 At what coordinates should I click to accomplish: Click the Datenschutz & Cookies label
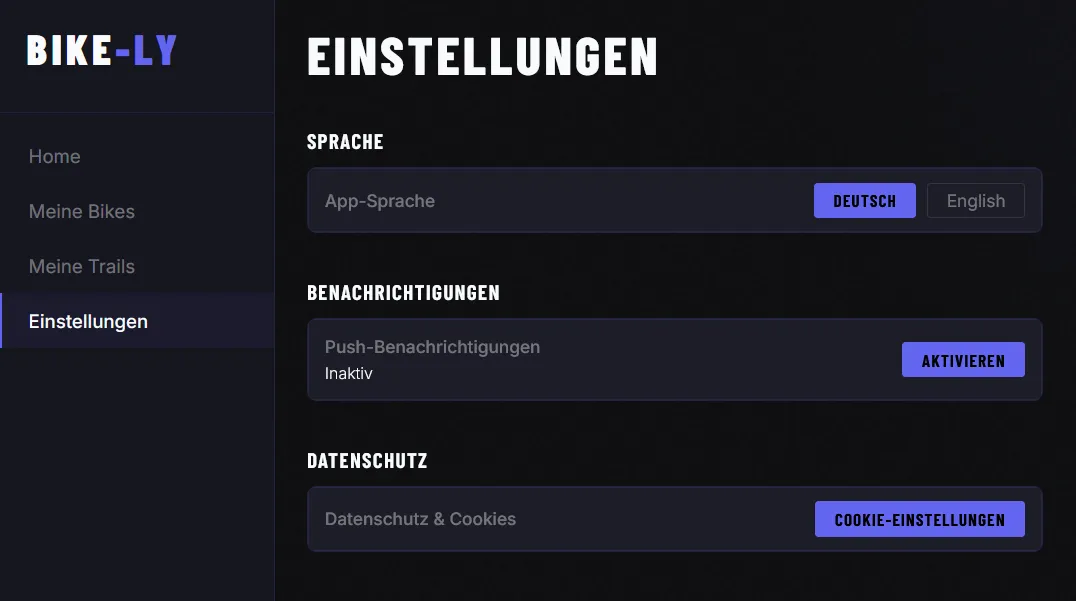(x=420, y=519)
